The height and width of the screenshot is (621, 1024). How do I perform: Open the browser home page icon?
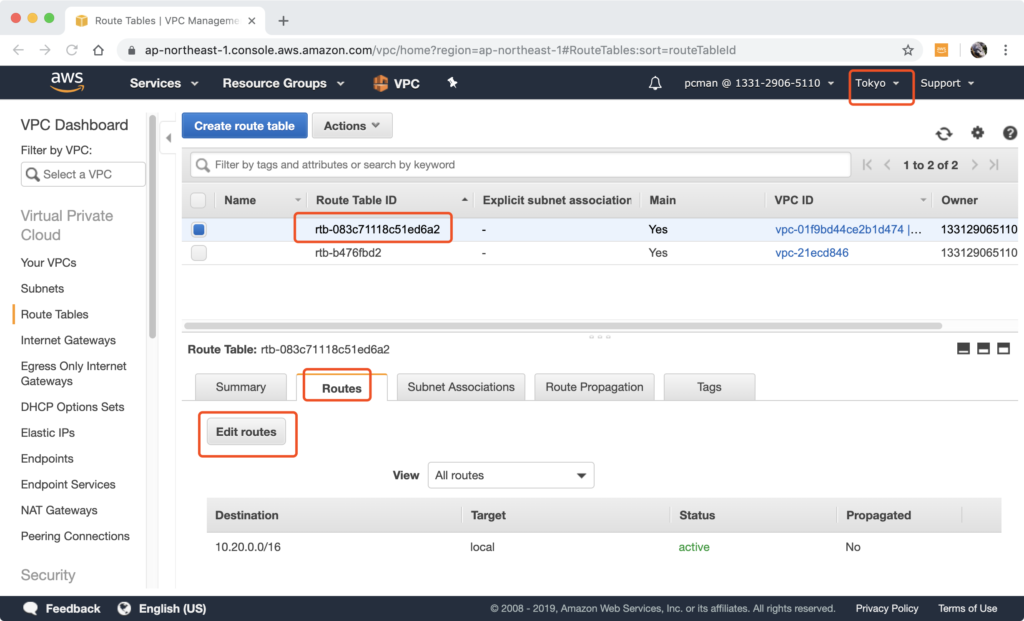99,50
